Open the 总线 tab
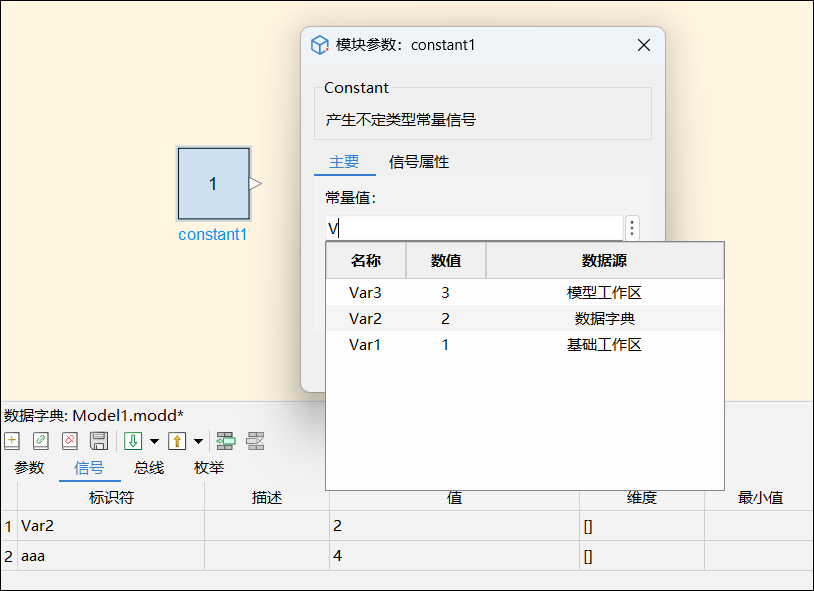 tap(149, 468)
